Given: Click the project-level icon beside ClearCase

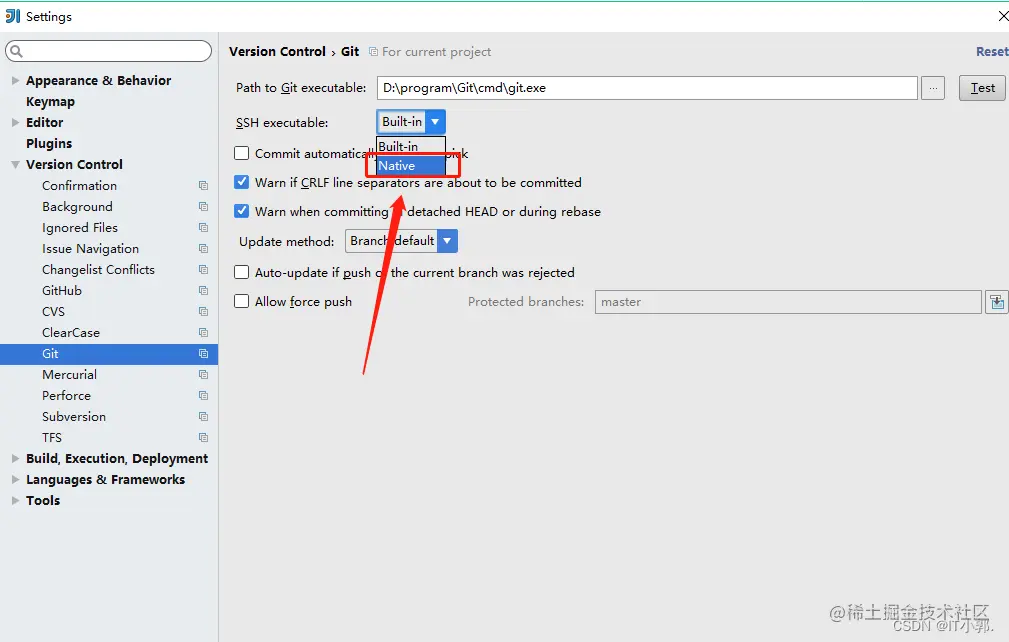Looking at the screenshot, I should pyautogui.click(x=203, y=333).
